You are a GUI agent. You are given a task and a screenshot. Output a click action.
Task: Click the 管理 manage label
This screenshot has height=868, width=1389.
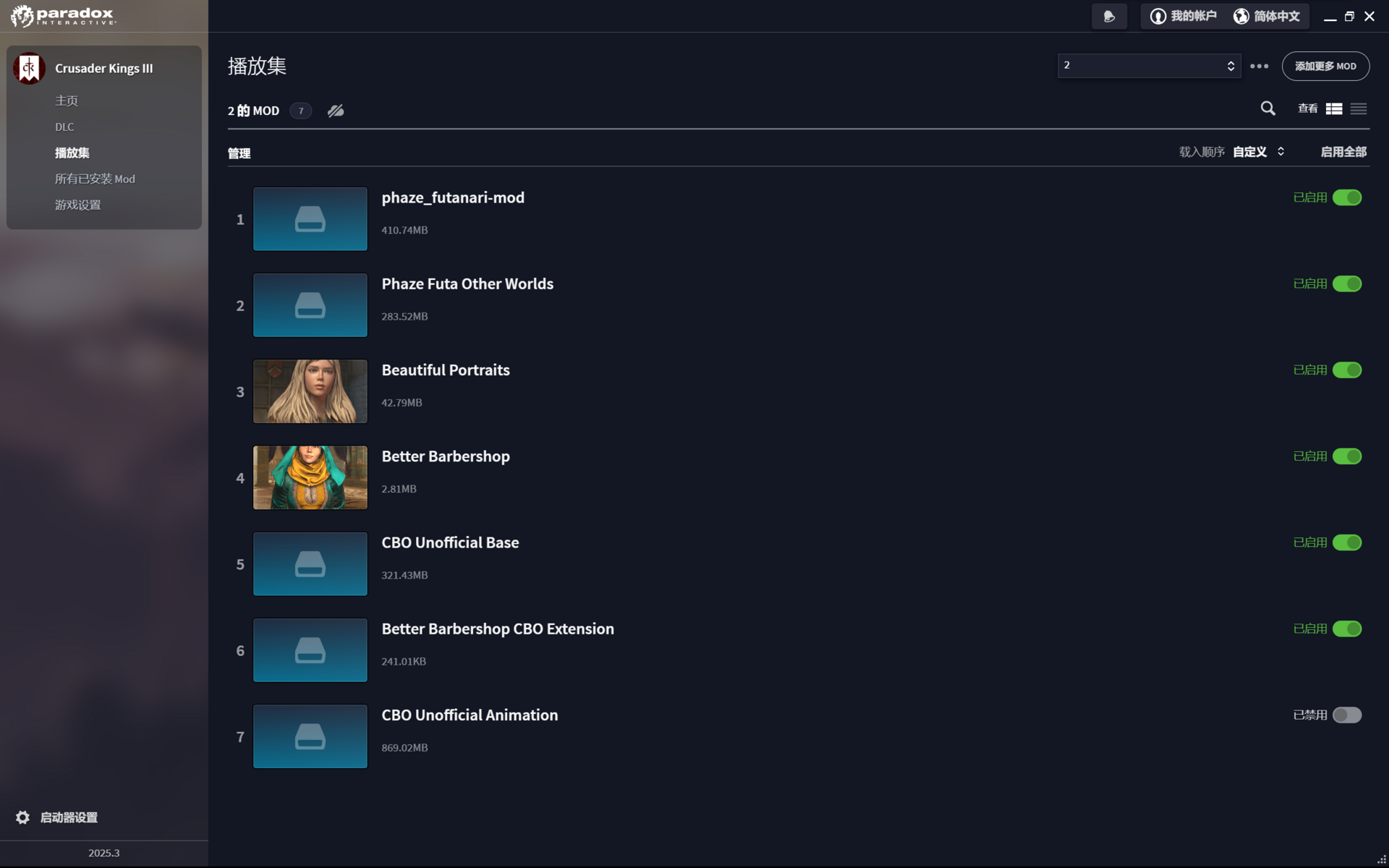point(239,153)
